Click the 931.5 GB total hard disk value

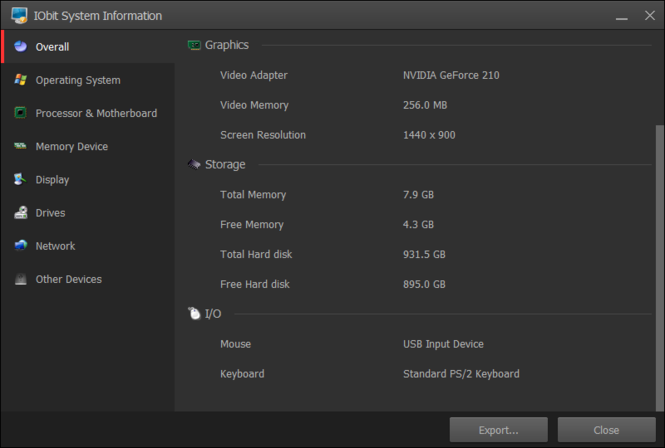(424, 254)
